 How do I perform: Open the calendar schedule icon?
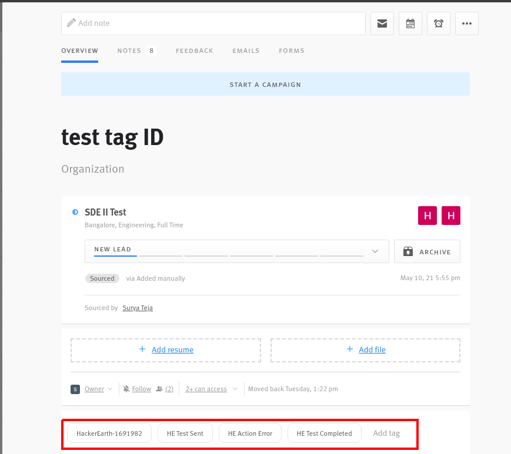pos(410,23)
